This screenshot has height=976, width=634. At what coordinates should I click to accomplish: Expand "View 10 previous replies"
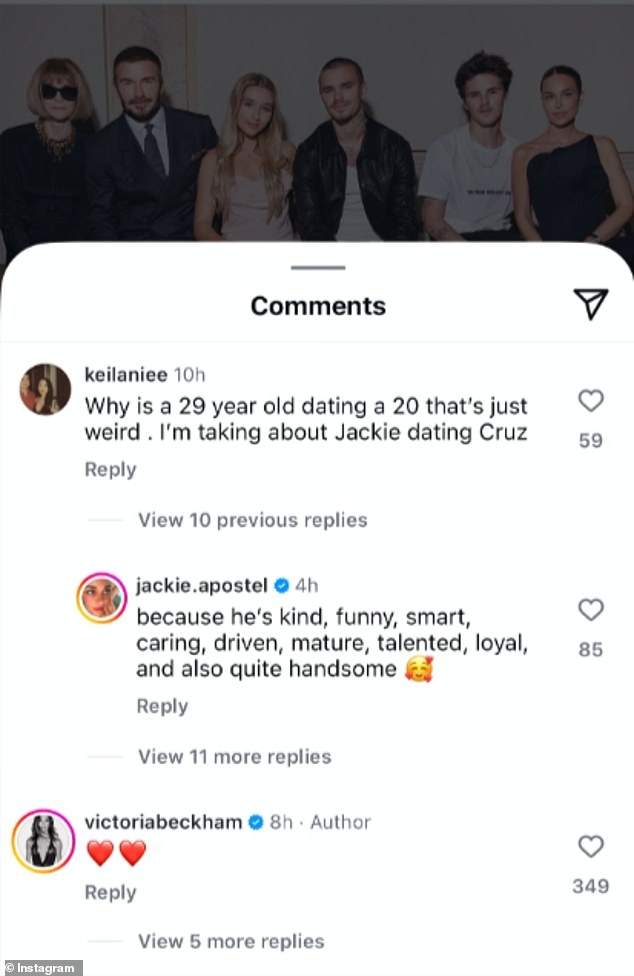252,520
